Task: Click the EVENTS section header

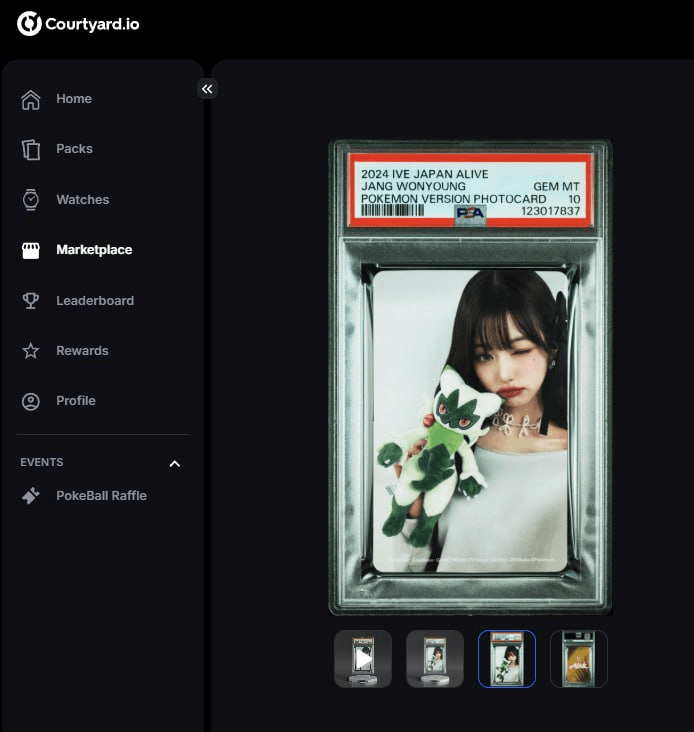Action: click(42, 462)
